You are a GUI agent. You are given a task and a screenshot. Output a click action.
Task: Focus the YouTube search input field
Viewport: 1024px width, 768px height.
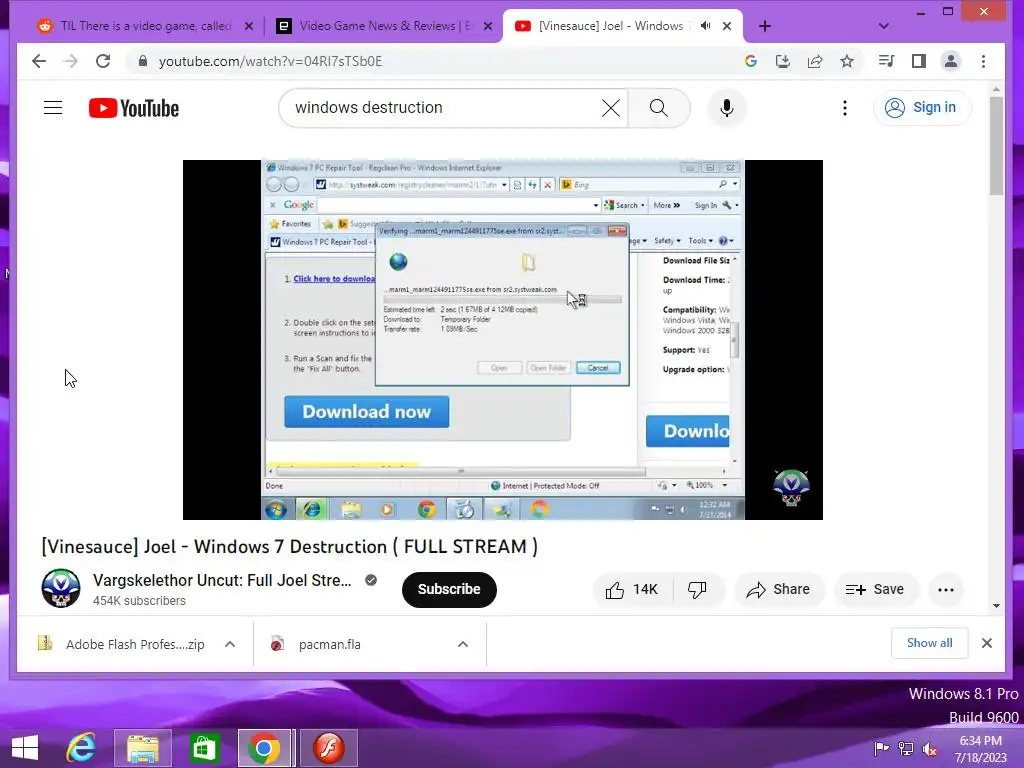444,108
